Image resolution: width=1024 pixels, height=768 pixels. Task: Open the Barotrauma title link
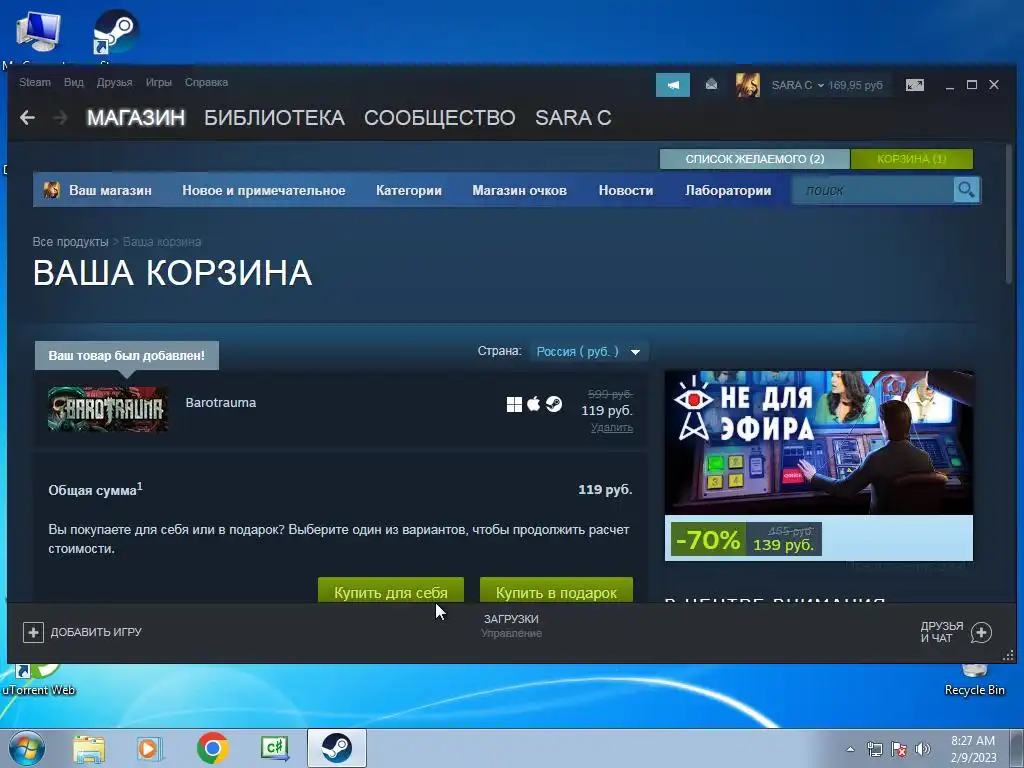tap(221, 403)
